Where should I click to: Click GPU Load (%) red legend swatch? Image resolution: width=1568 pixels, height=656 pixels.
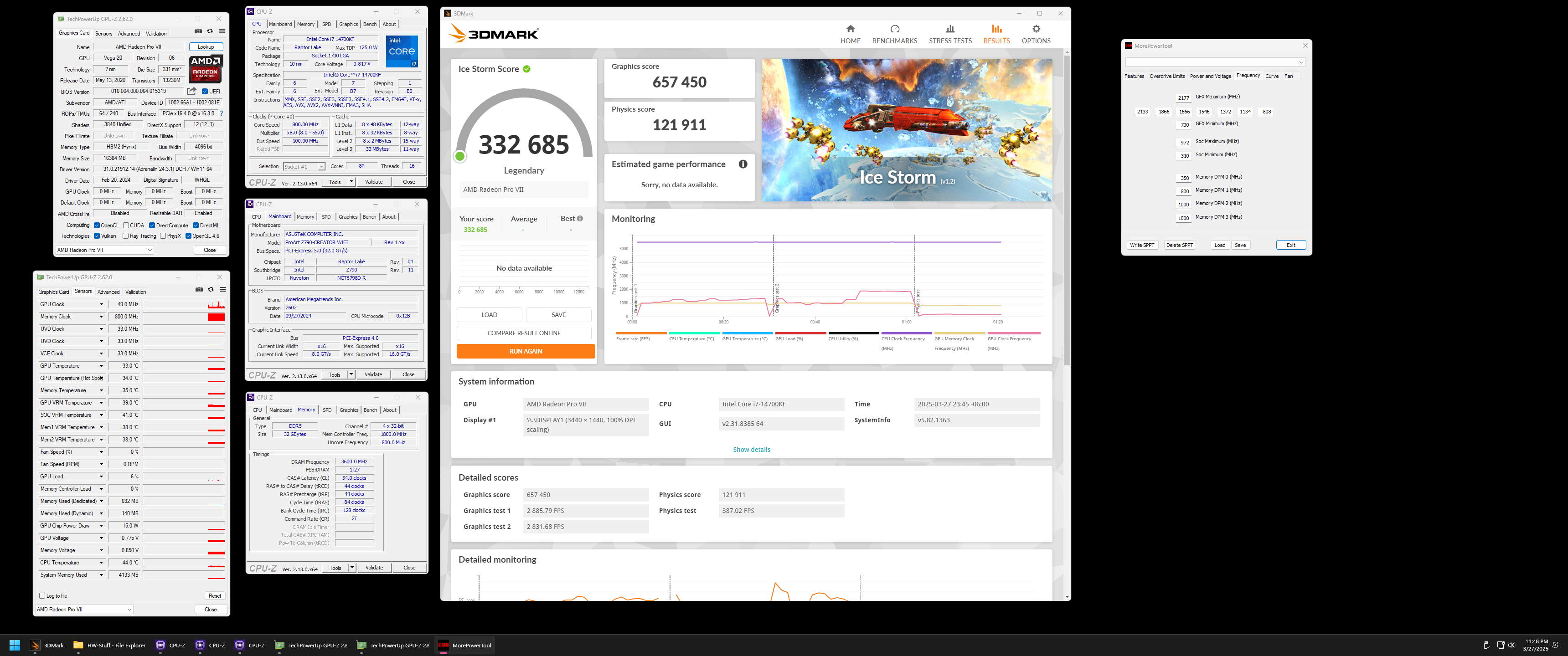(x=800, y=333)
